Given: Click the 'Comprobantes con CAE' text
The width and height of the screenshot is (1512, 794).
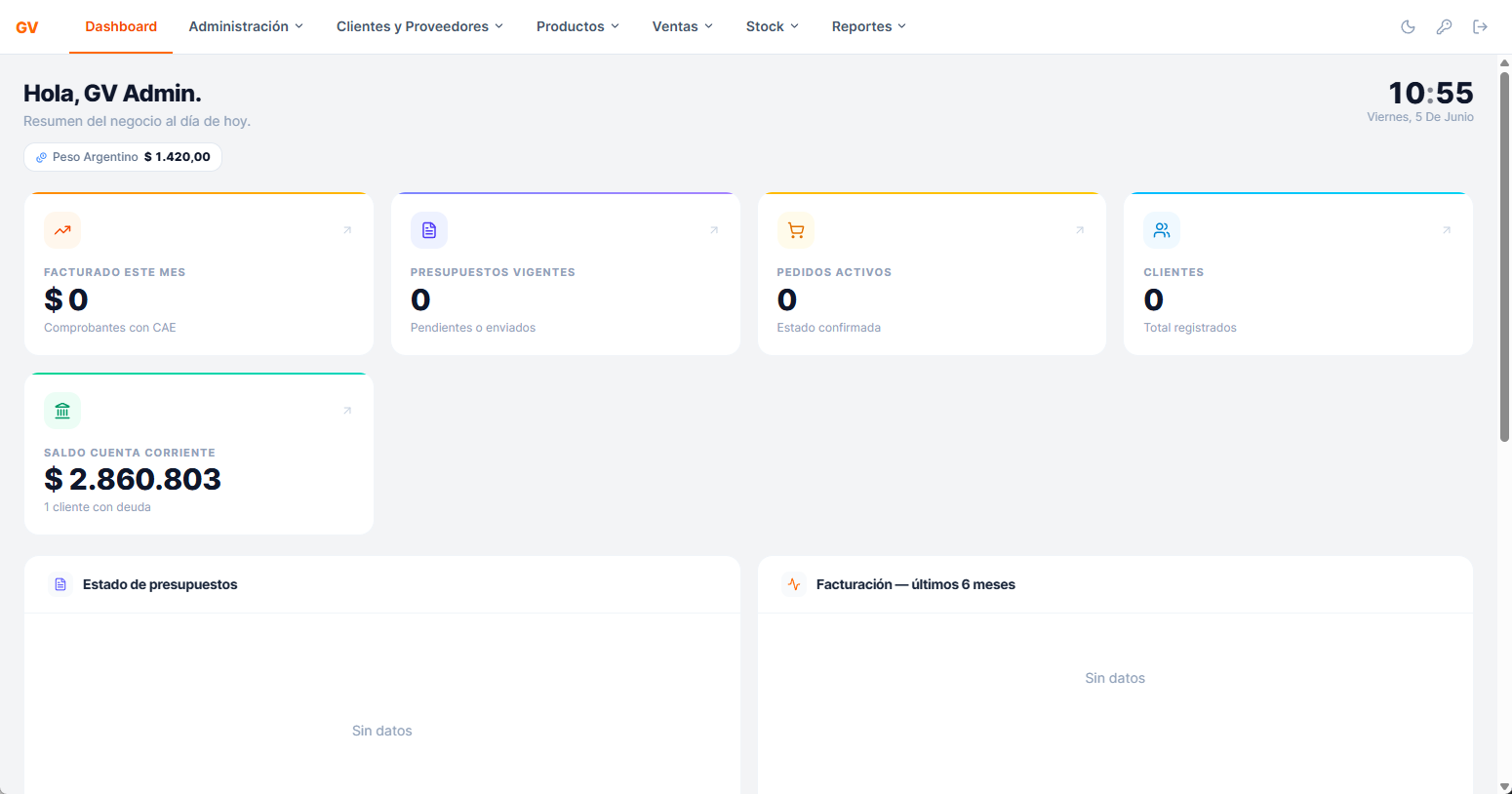Looking at the screenshot, I should (x=110, y=328).
